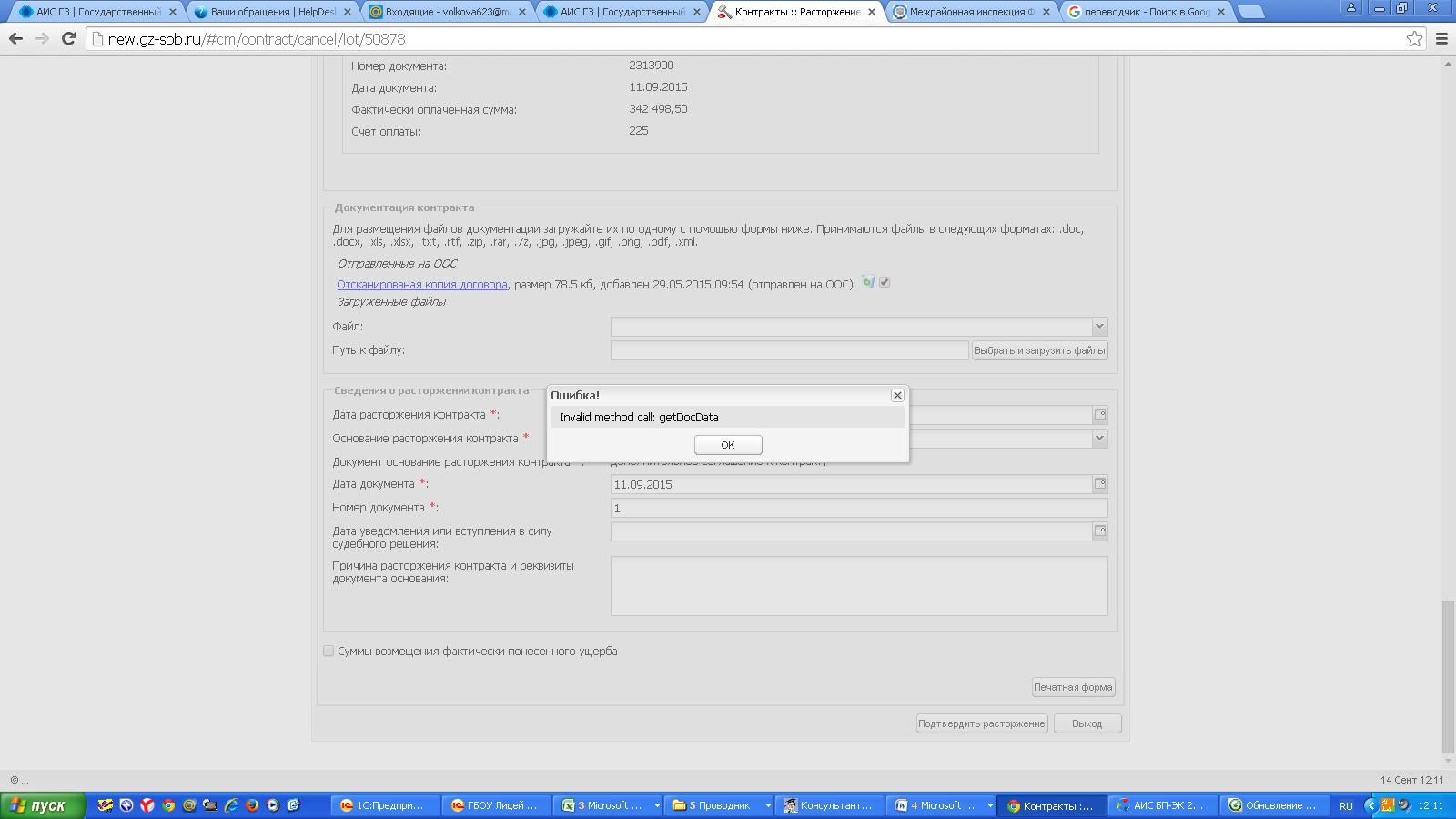Open the АИС БП-ЭК taskbar button
The image size is (1456, 819).
1164,805
